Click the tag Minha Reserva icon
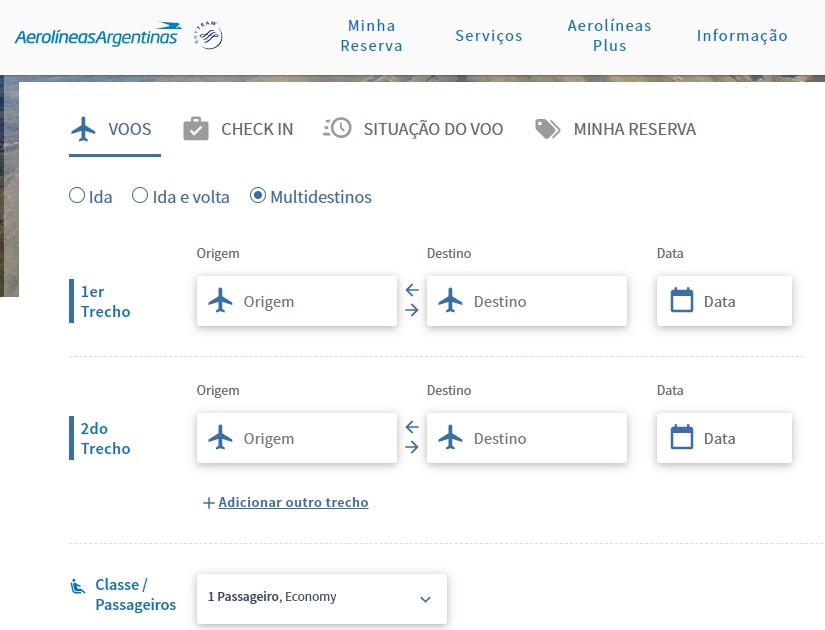The height and width of the screenshot is (630, 825). tap(547, 129)
